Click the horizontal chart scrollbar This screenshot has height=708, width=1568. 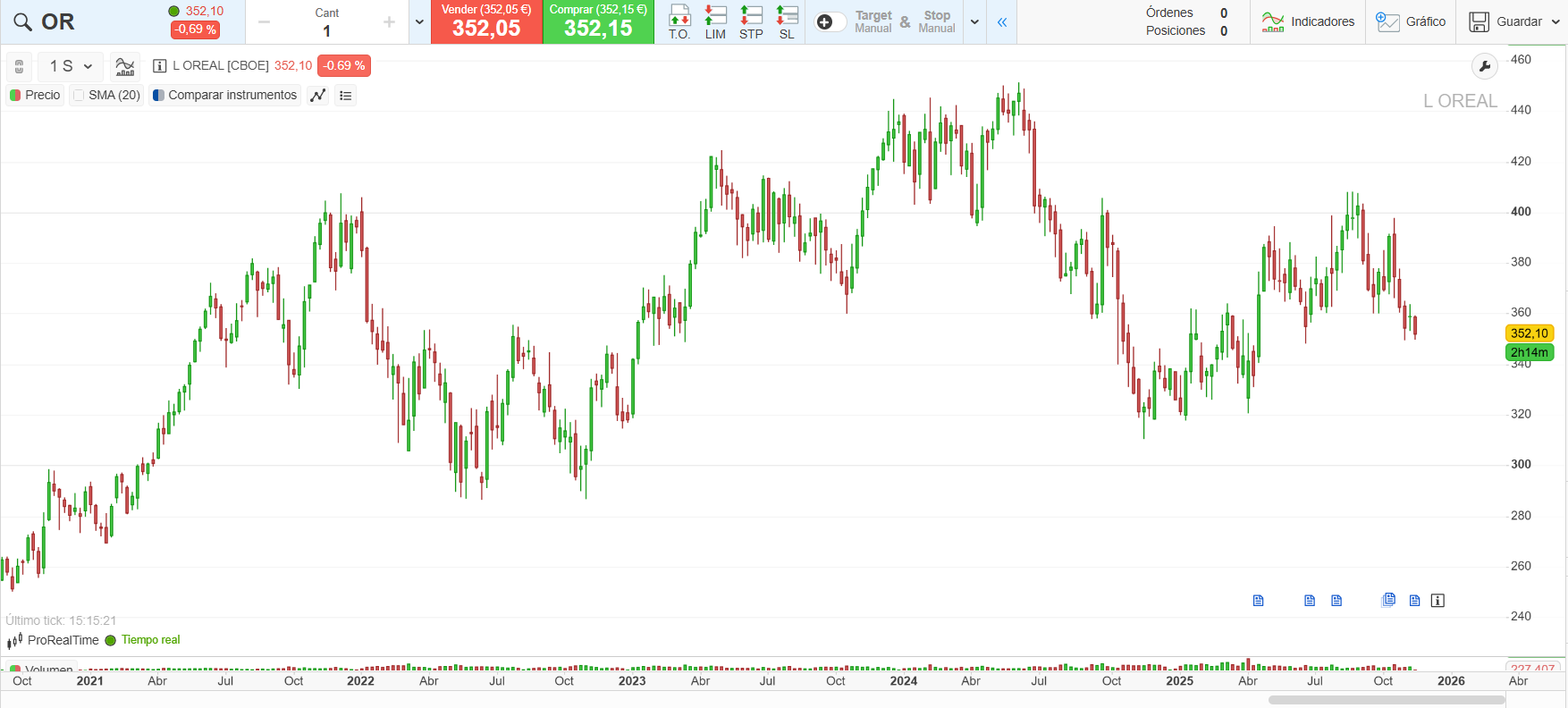coord(1386,700)
